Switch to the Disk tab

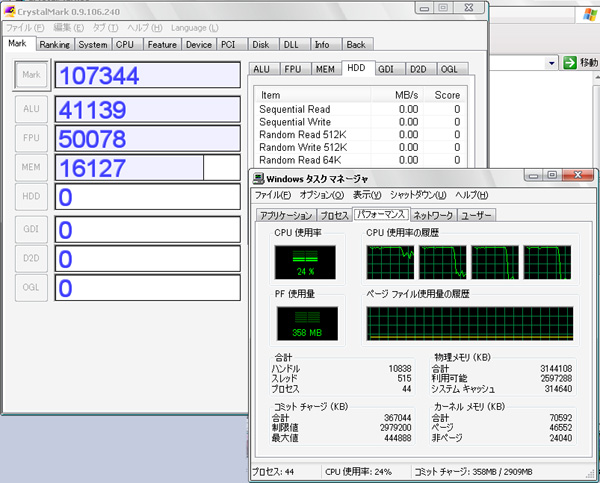[x=261, y=45]
